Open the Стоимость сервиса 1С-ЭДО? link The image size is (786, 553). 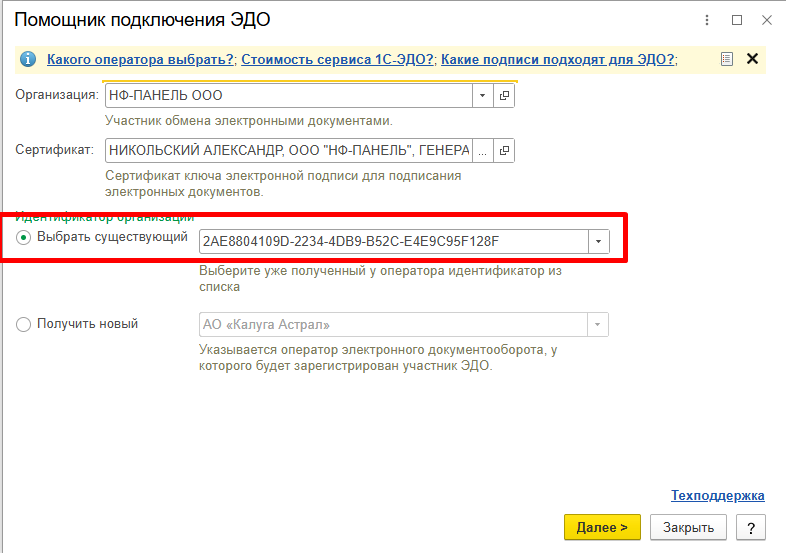click(337, 59)
